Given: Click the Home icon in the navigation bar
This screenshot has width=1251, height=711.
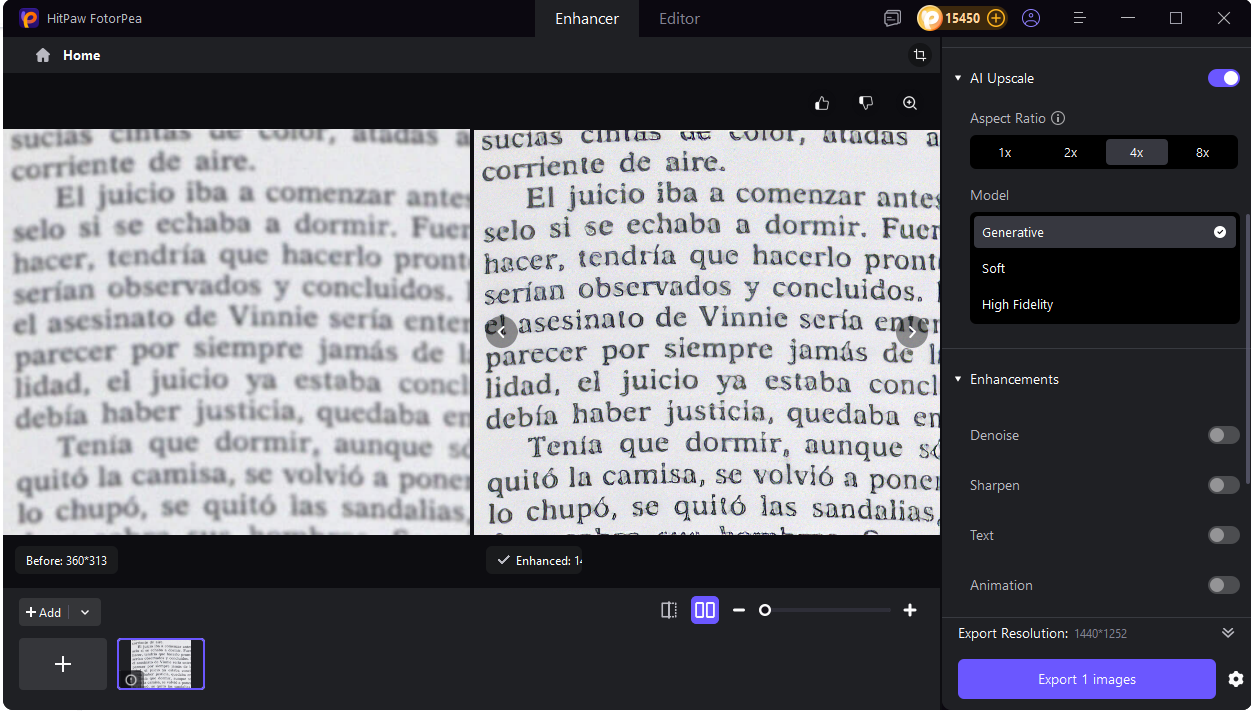Looking at the screenshot, I should pyautogui.click(x=41, y=55).
